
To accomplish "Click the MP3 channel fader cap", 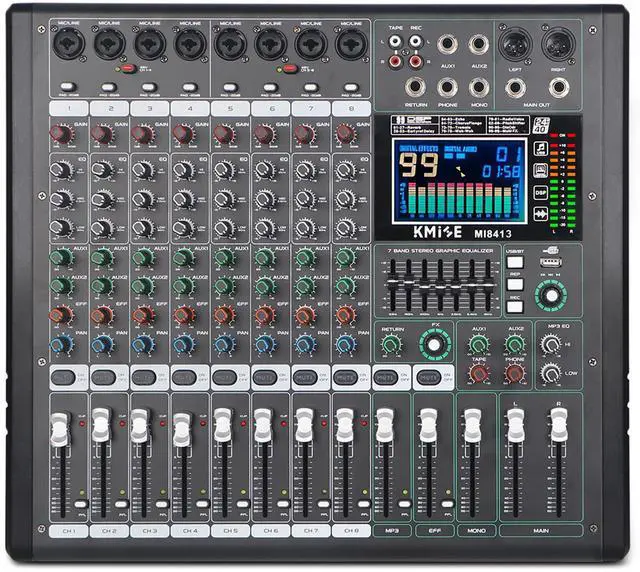I will click(x=385, y=425).
